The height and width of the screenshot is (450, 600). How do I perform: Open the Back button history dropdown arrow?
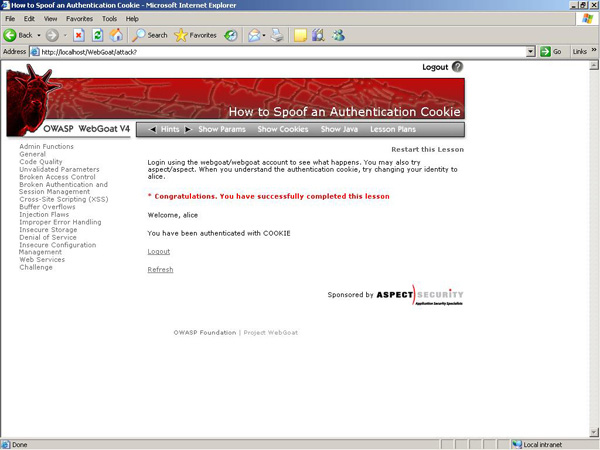click(39, 35)
